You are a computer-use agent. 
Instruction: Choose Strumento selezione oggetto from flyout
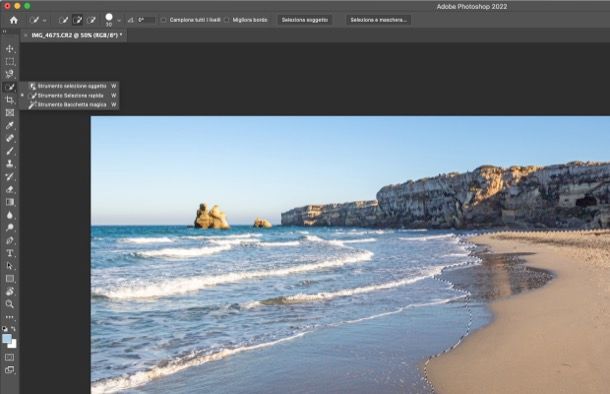tap(69, 86)
